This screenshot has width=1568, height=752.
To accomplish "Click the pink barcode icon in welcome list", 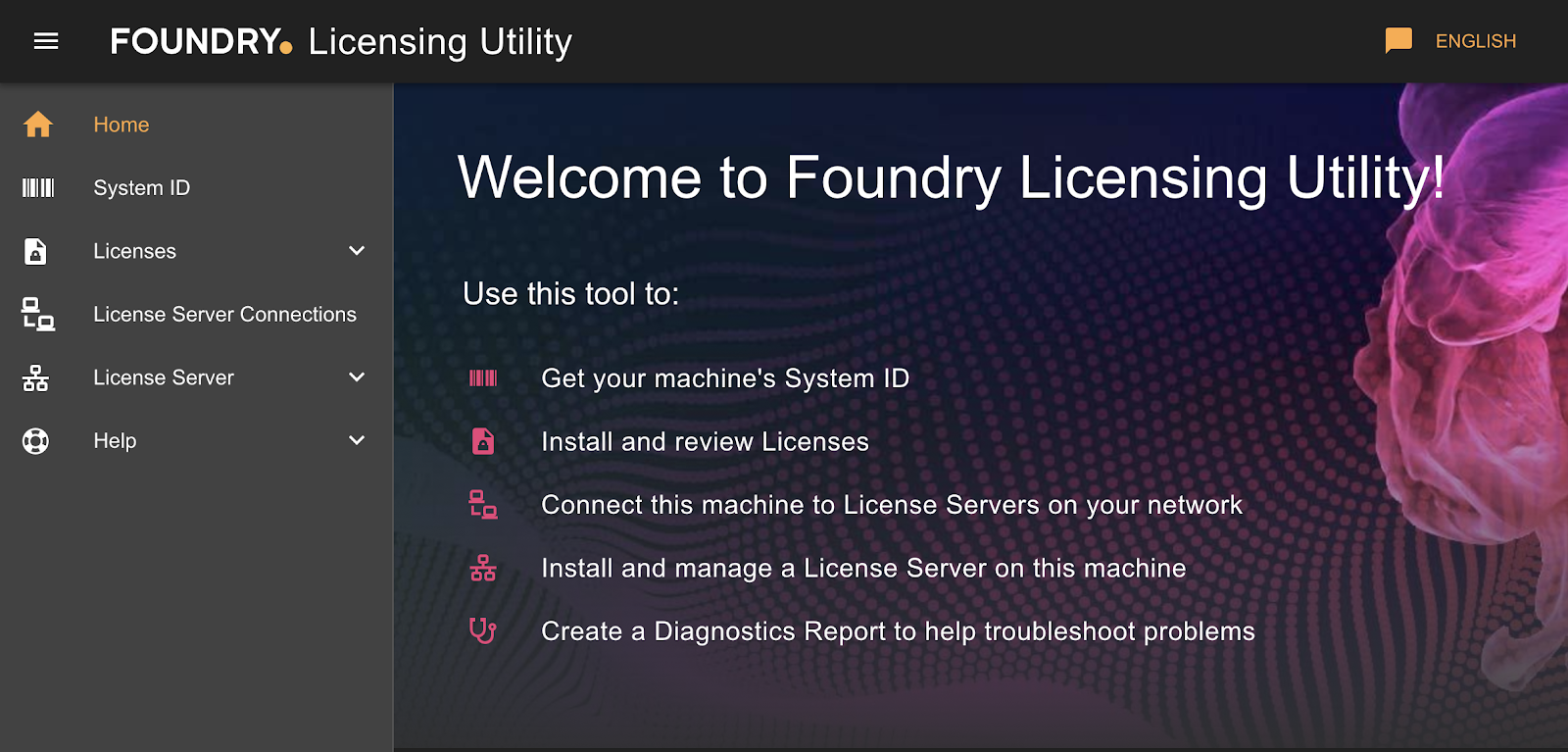I will (483, 378).
